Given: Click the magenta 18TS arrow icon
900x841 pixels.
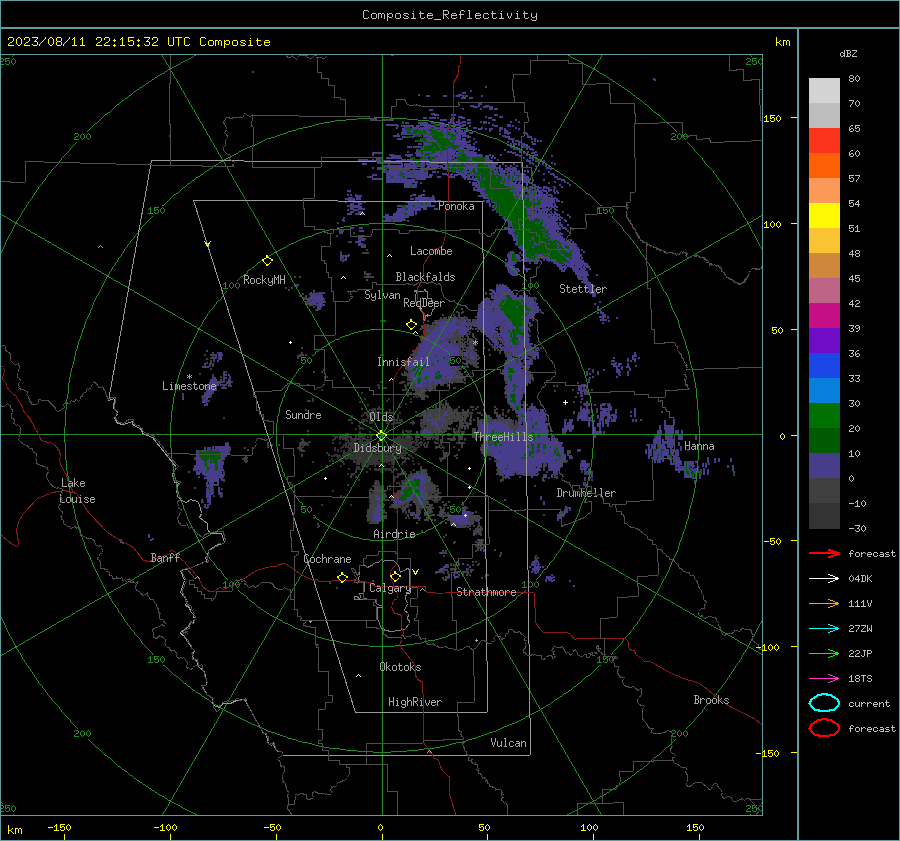Looking at the screenshot, I should (824, 679).
